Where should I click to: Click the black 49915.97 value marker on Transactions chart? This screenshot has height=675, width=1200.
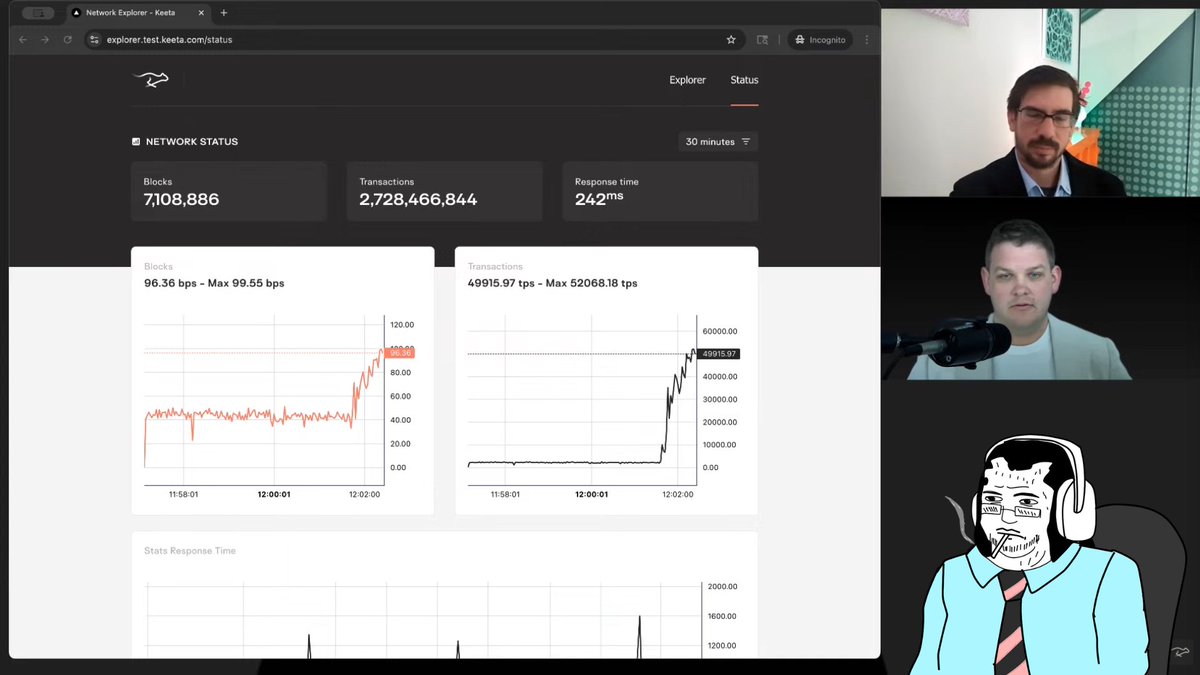[x=719, y=354]
